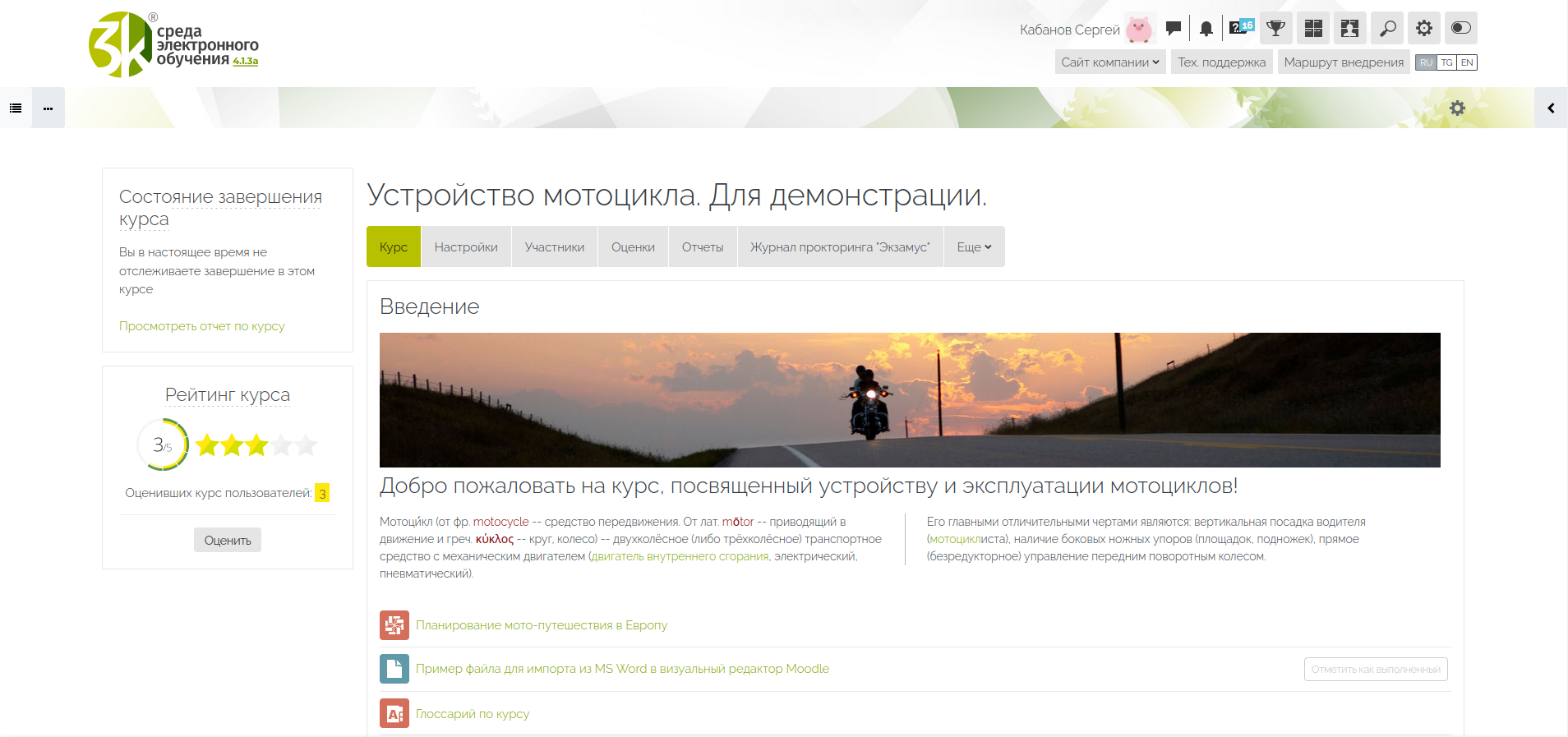Viewport: 1568px width, 737px height.
Task: Open the notifications bell icon
Action: [1206, 29]
